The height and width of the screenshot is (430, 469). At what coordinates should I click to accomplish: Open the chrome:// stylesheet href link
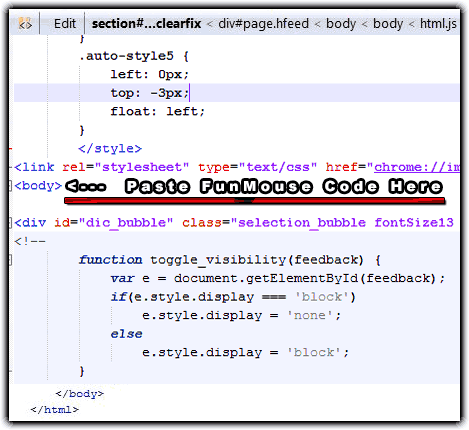[417, 167]
